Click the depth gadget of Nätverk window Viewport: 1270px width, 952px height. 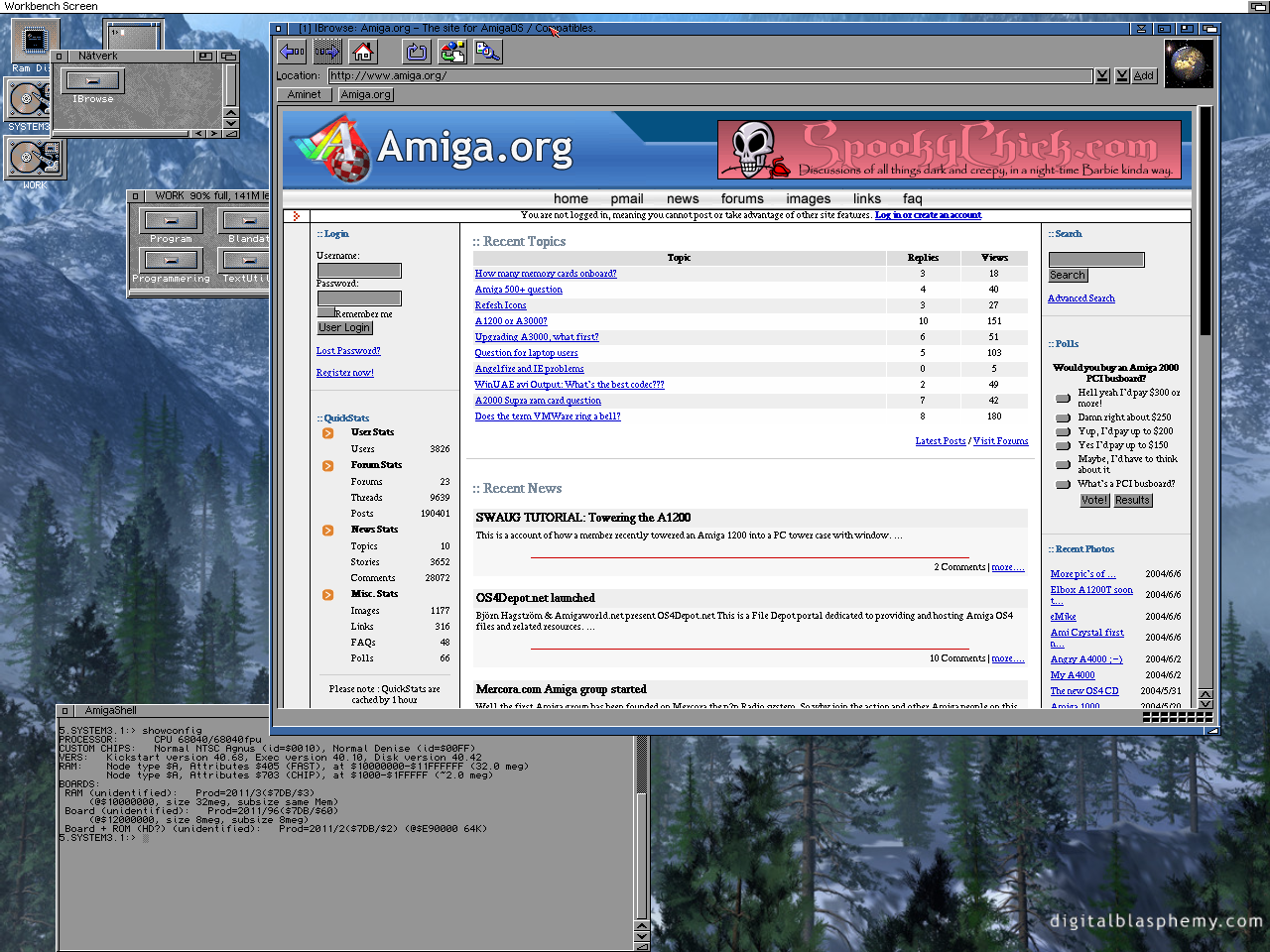click(x=229, y=57)
